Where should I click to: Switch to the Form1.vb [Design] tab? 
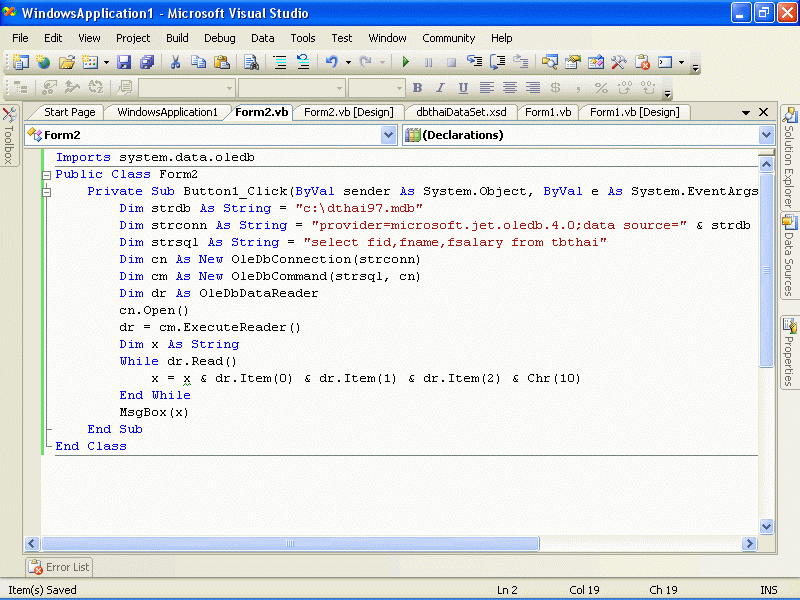[634, 112]
